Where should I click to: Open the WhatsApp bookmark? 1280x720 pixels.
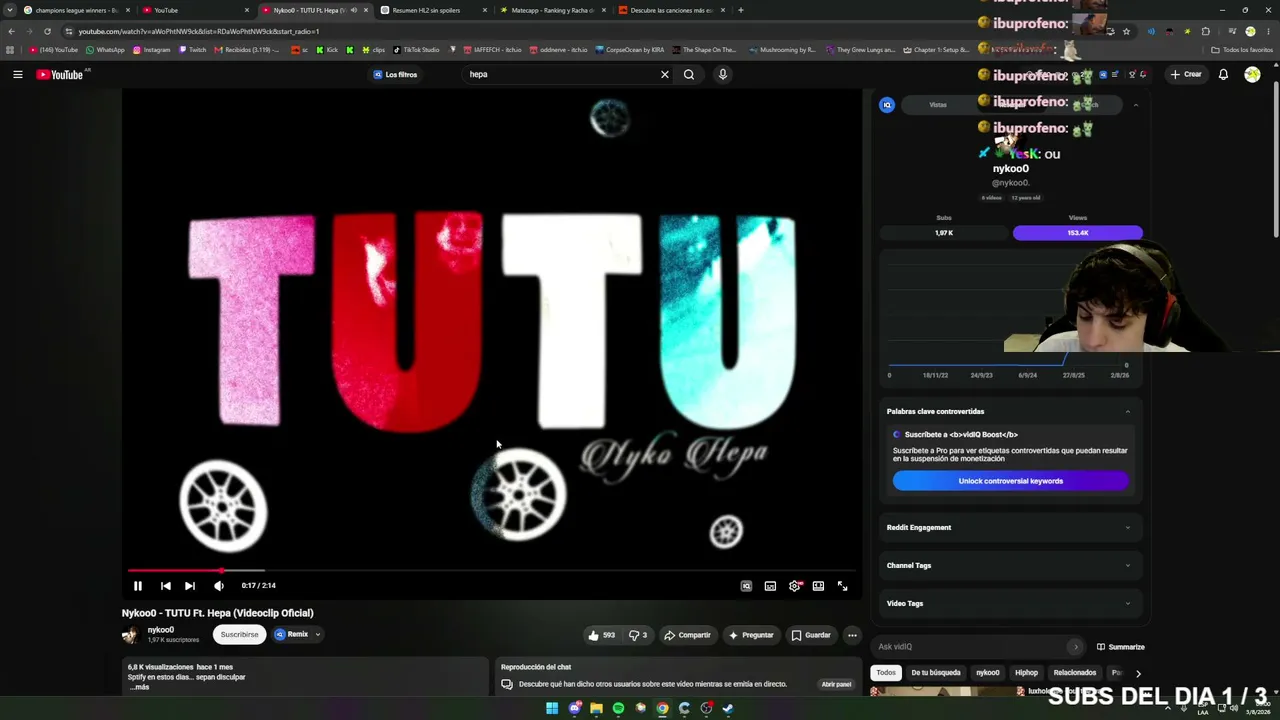pos(105,50)
